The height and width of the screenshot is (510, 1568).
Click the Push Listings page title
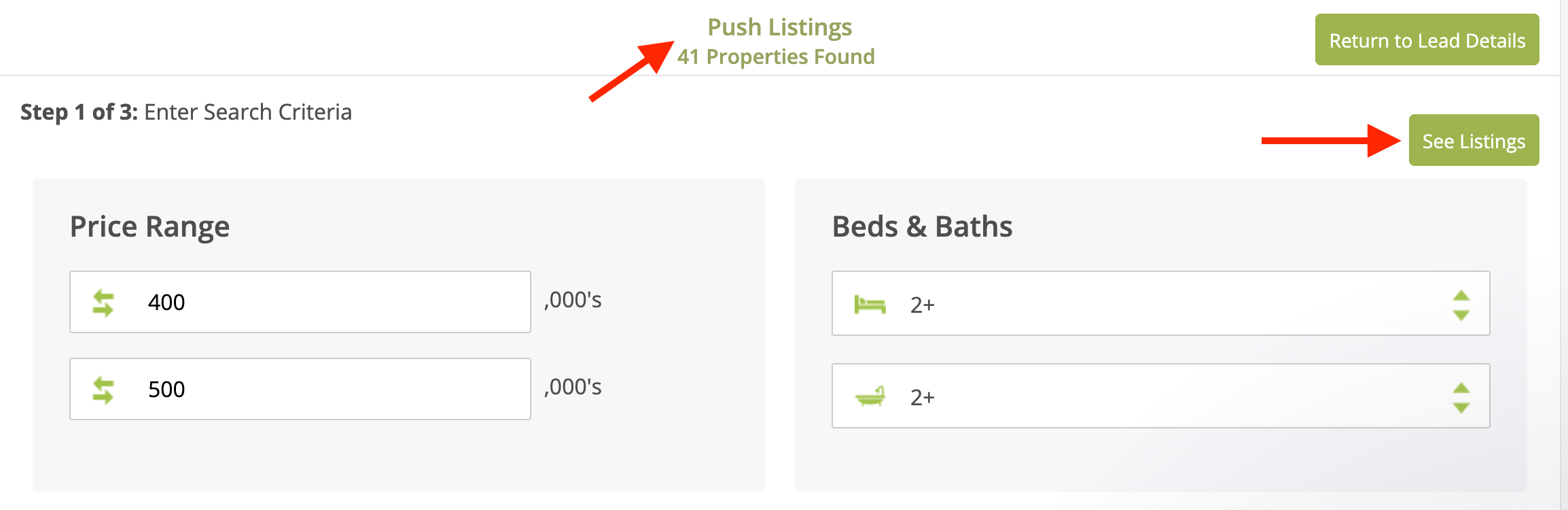[x=779, y=27]
